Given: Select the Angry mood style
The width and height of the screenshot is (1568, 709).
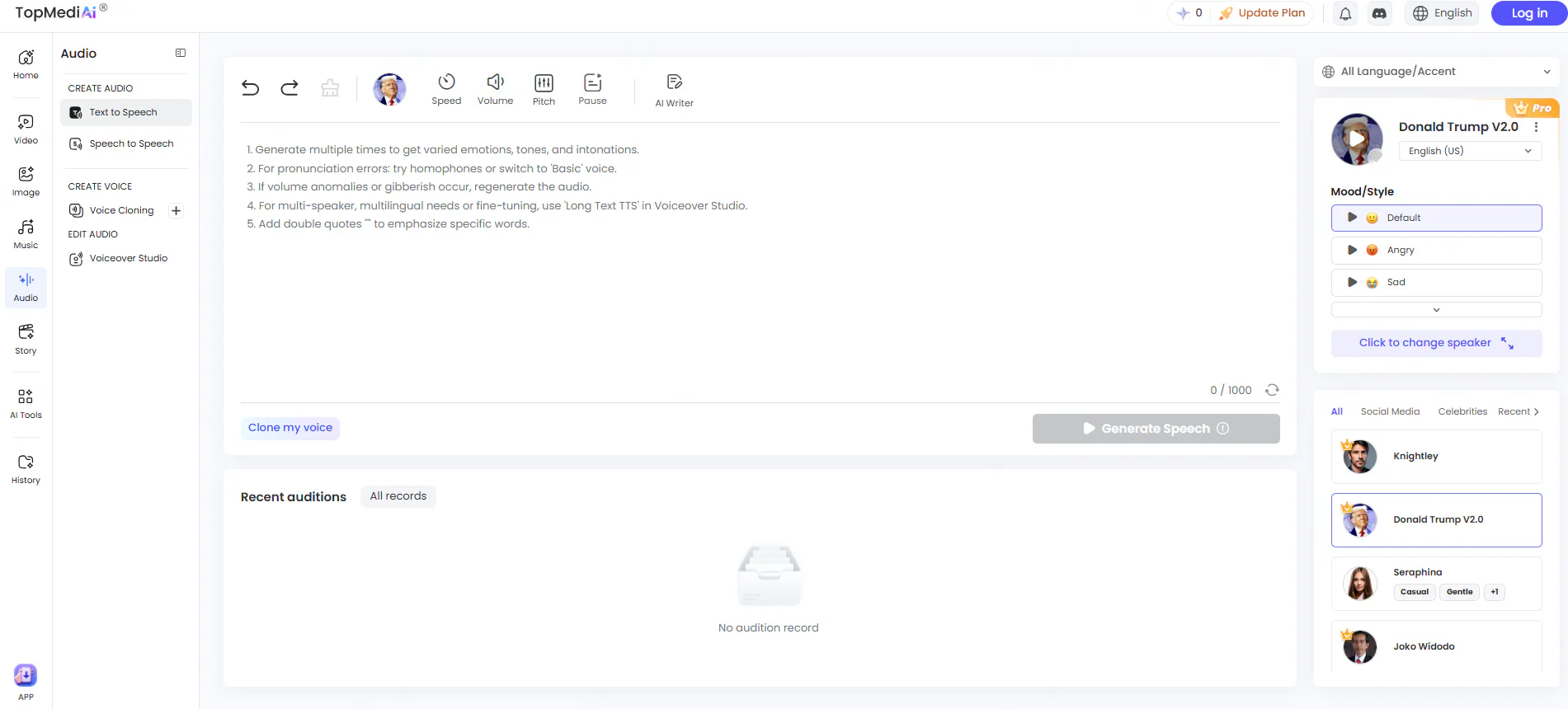Looking at the screenshot, I should (1436, 250).
